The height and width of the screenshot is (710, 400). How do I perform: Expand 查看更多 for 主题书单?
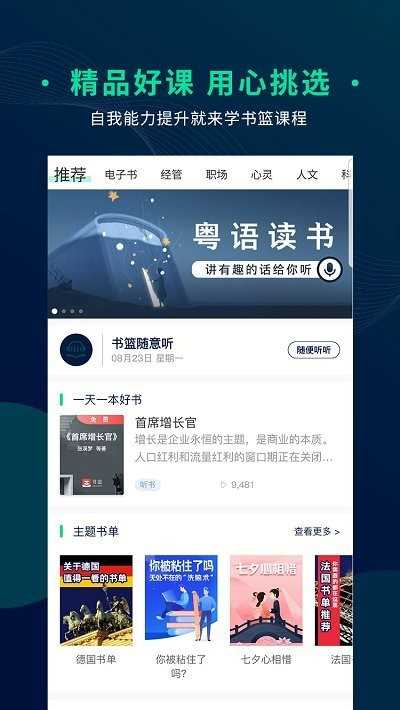click(x=317, y=532)
